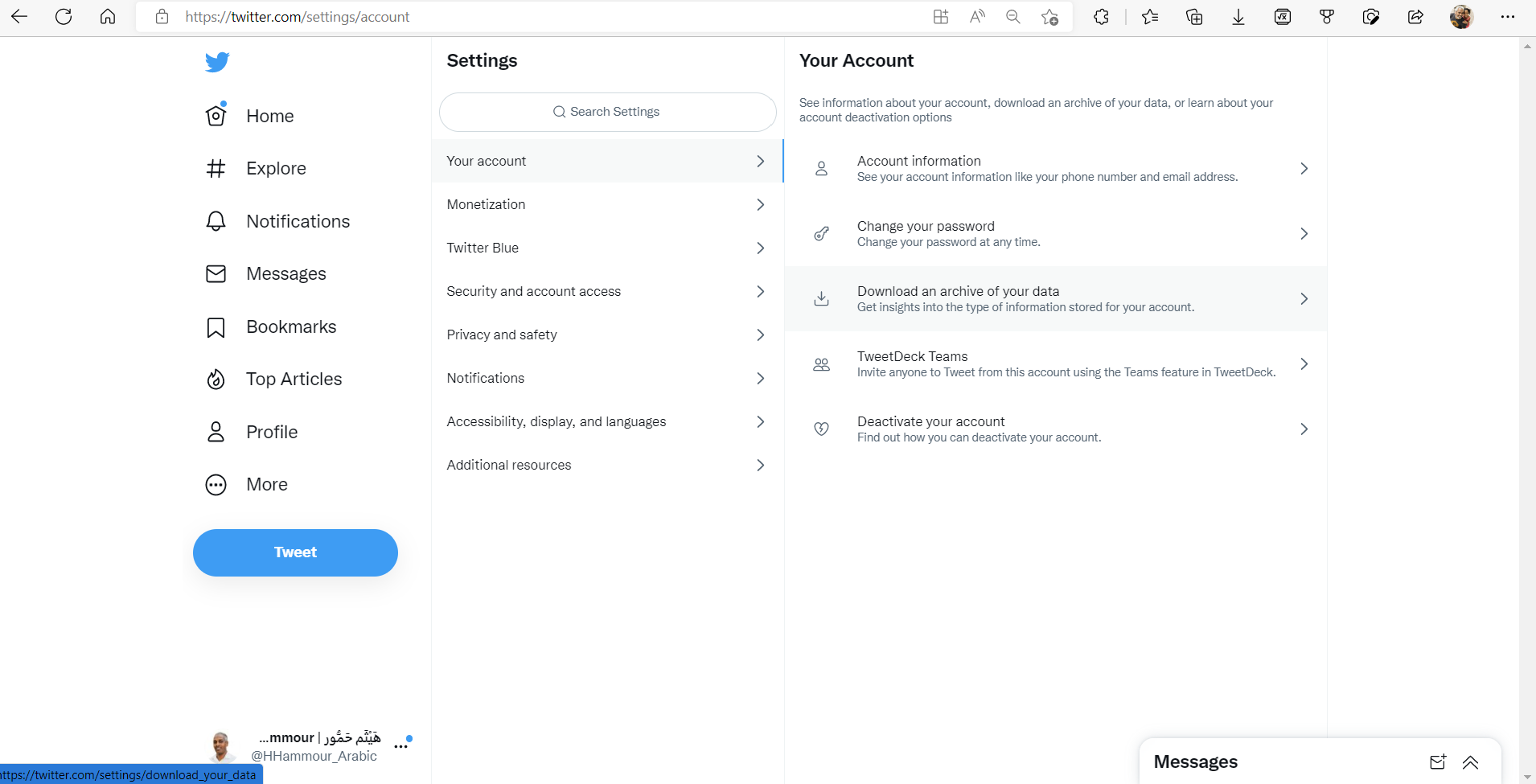Viewport: 1536px width, 784px height.
Task: Click the Change your password key icon
Action: [x=821, y=234]
